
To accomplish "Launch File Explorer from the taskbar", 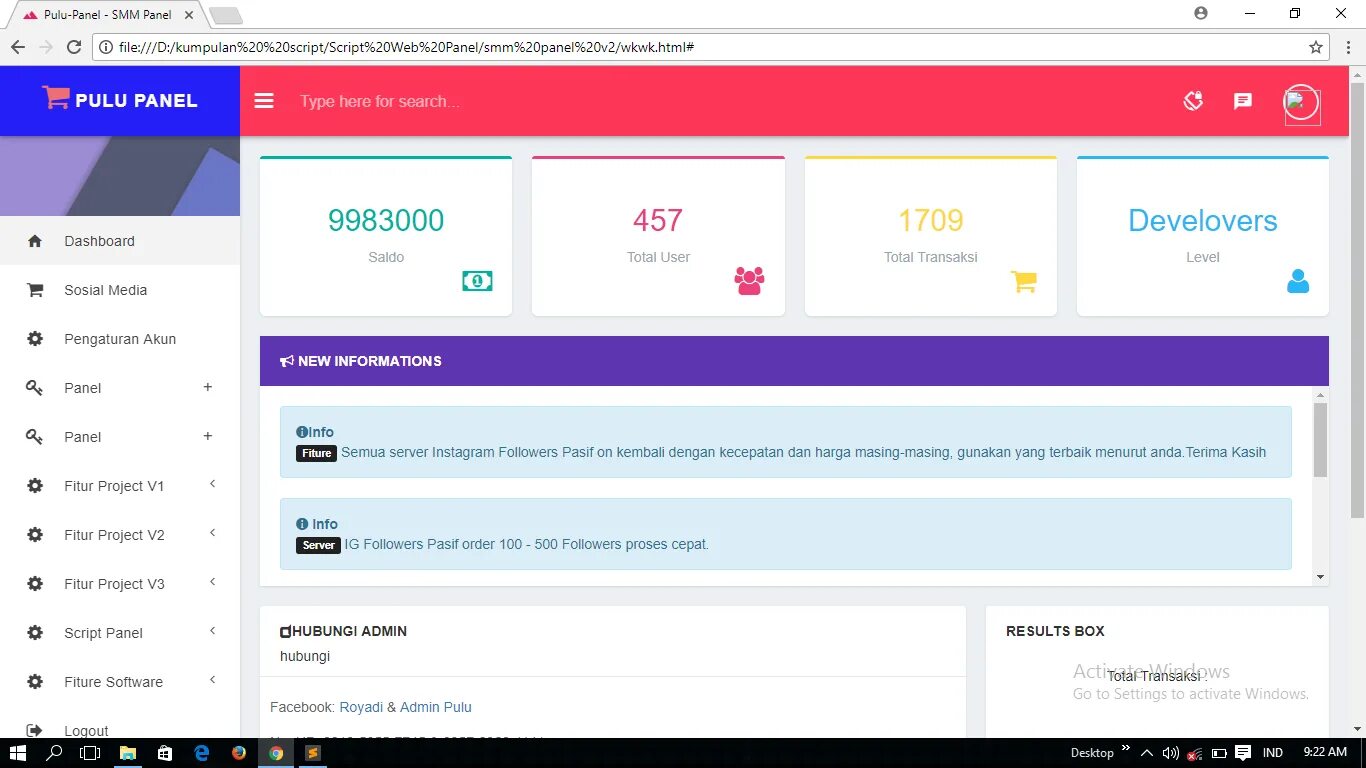I will (128, 752).
